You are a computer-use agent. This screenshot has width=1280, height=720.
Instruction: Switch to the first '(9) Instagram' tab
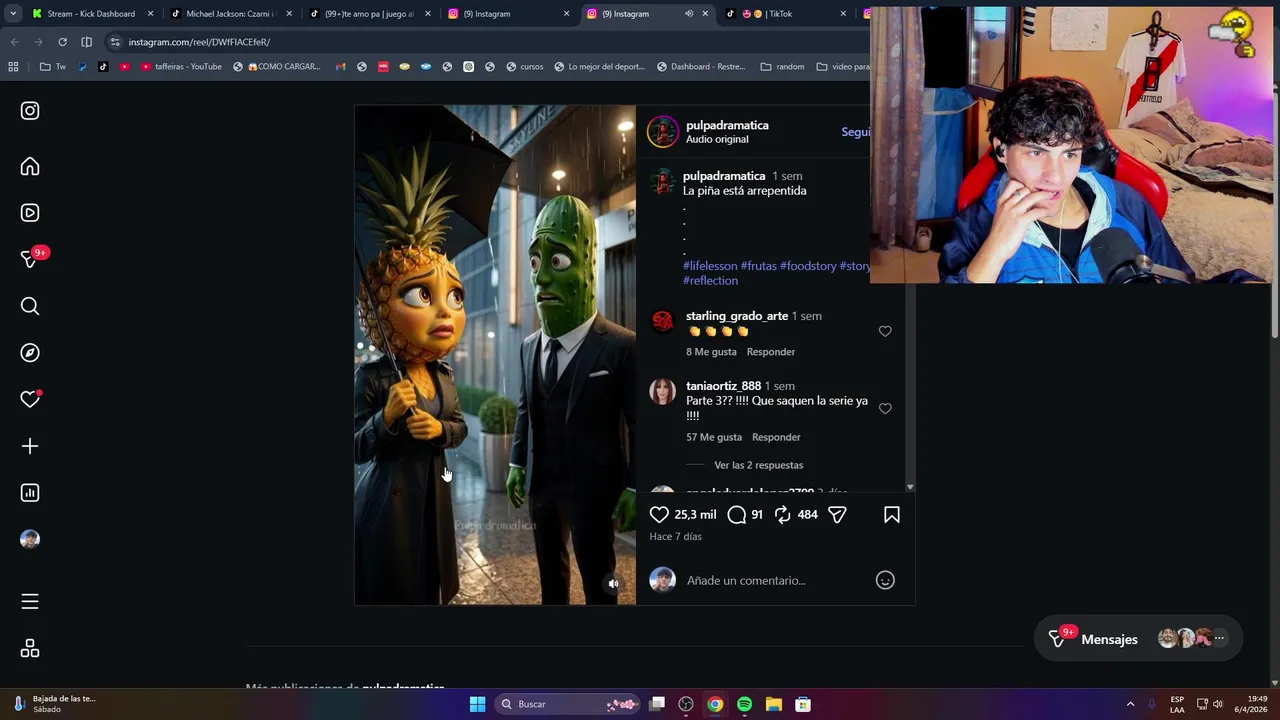point(508,14)
